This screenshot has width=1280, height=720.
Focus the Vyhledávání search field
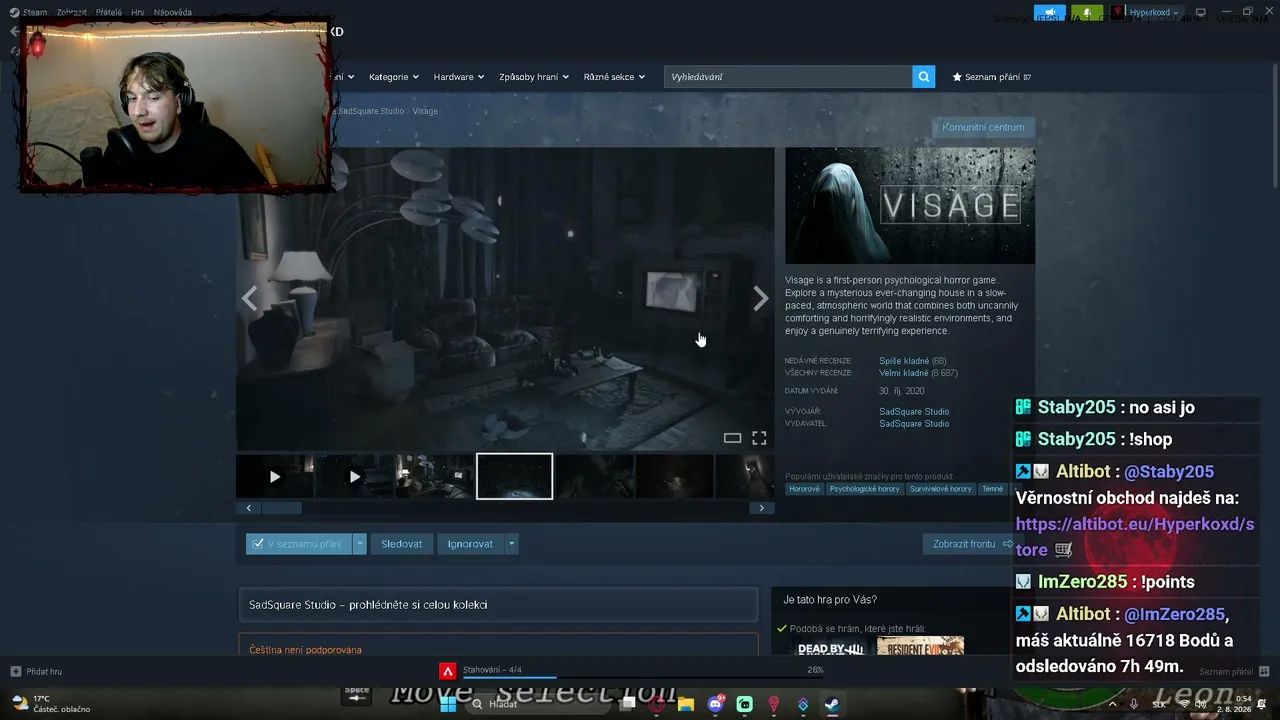pos(788,77)
